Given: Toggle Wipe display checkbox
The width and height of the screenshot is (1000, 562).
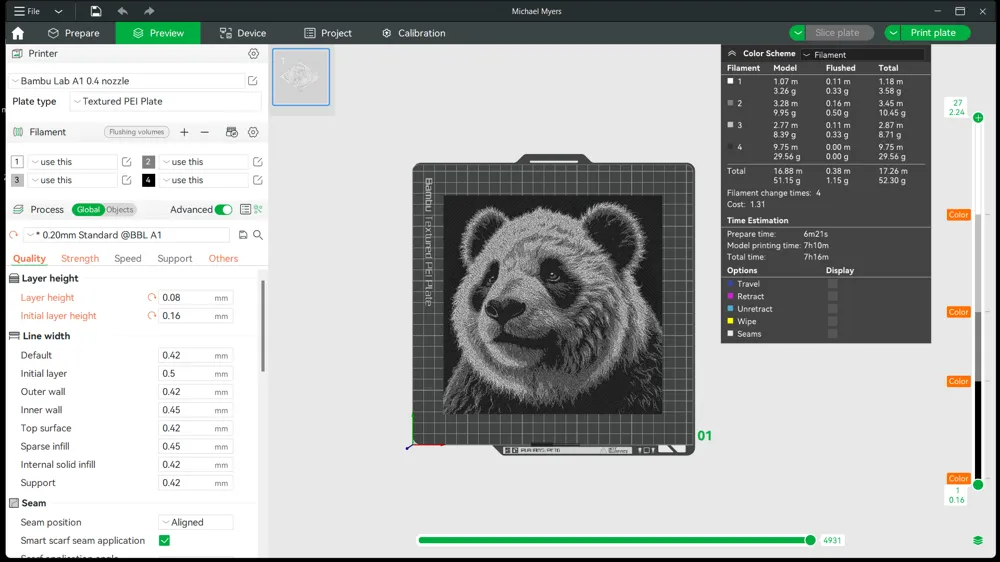Looking at the screenshot, I should [x=832, y=321].
